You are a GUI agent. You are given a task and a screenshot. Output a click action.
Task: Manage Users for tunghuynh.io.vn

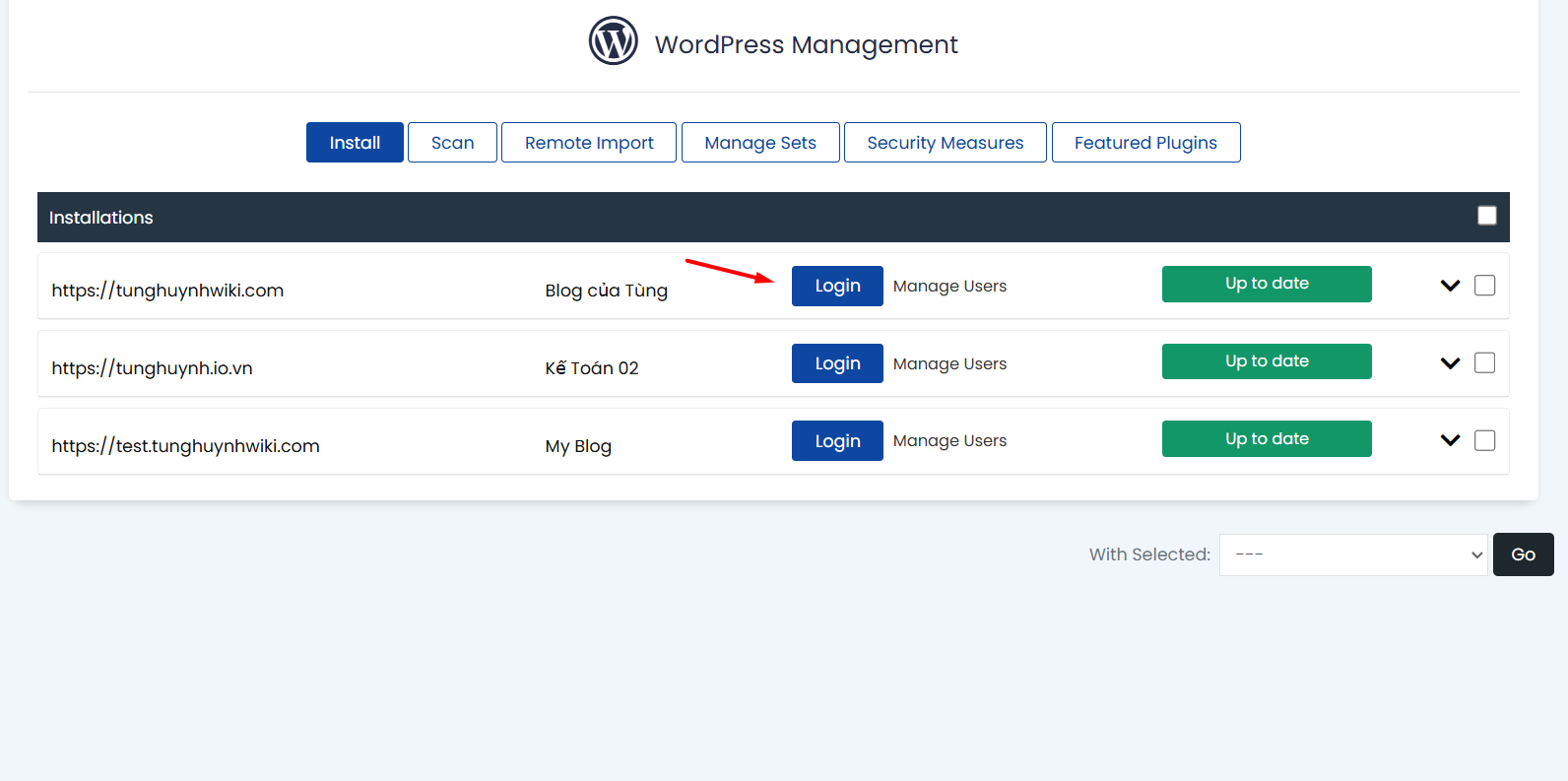[x=949, y=363]
